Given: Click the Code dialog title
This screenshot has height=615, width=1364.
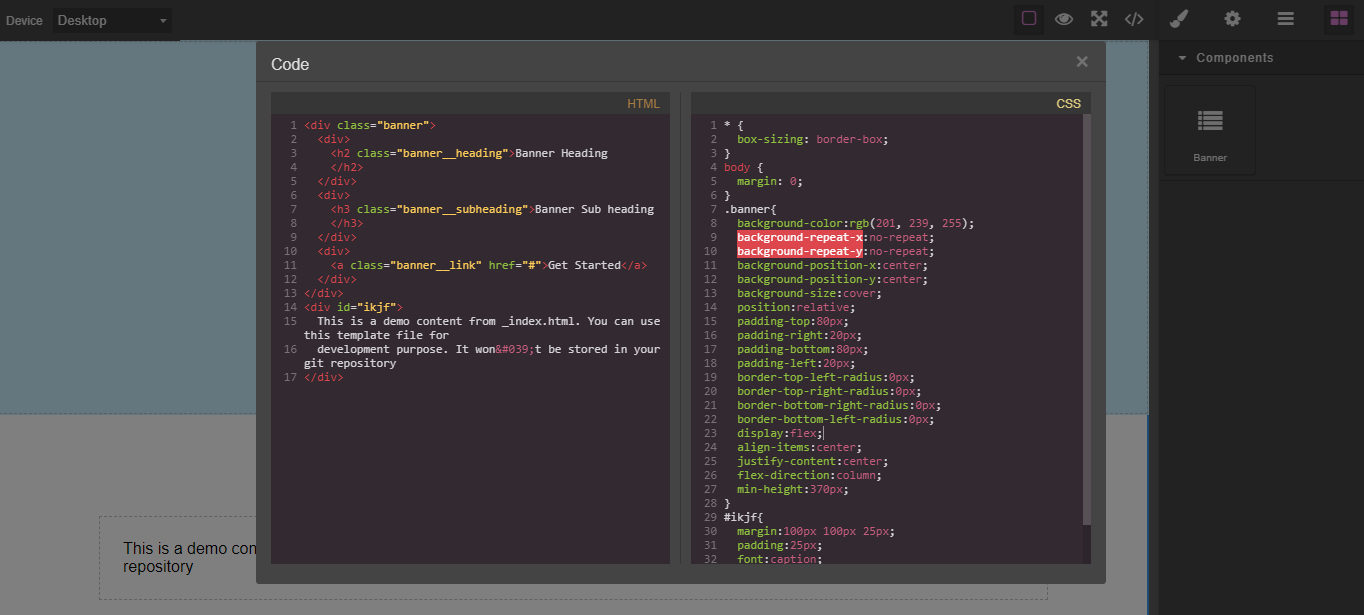Looking at the screenshot, I should click(290, 64).
